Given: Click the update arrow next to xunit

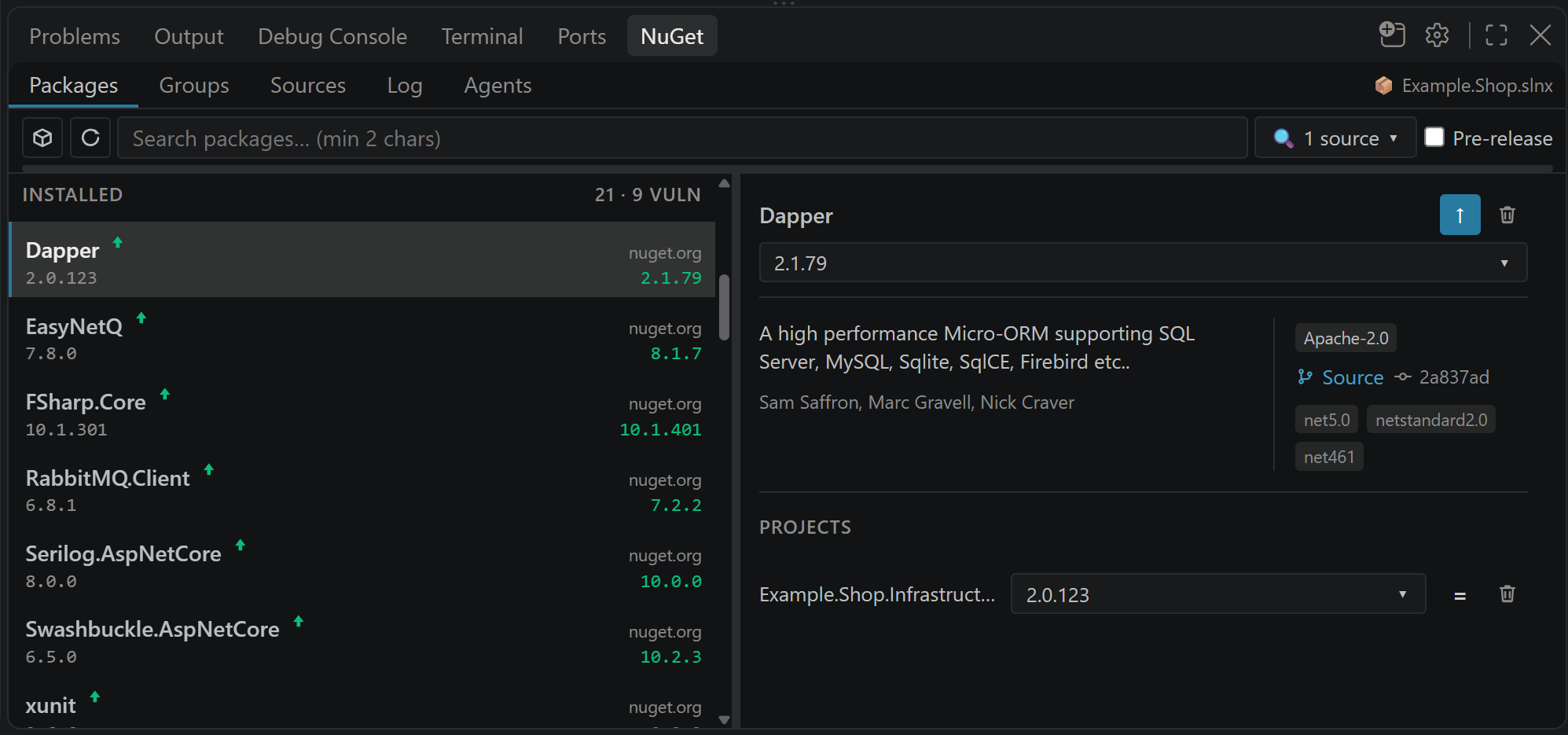Looking at the screenshot, I should [95, 696].
